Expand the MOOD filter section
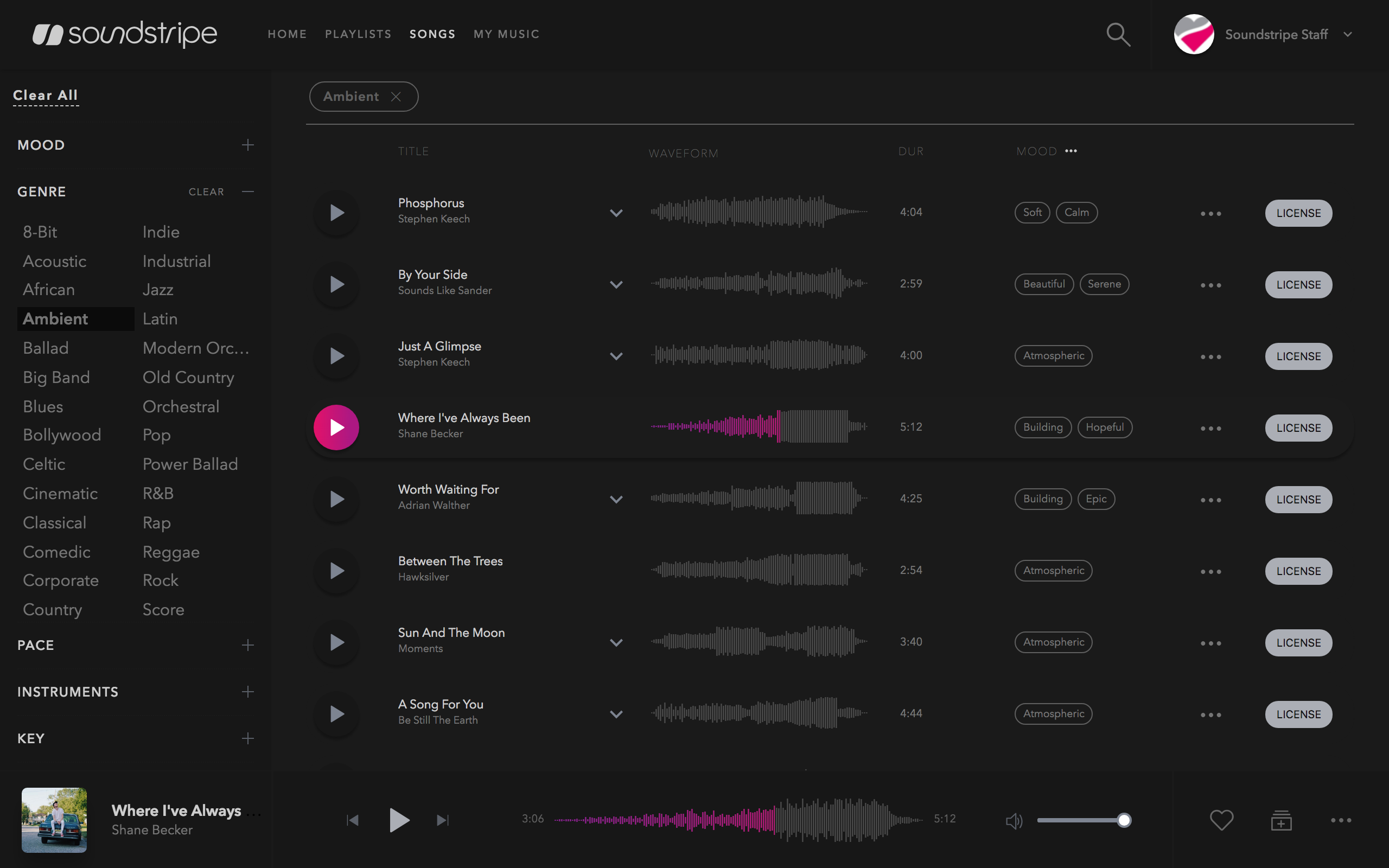This screenshot has width=1389, height=868. point(247,145)
